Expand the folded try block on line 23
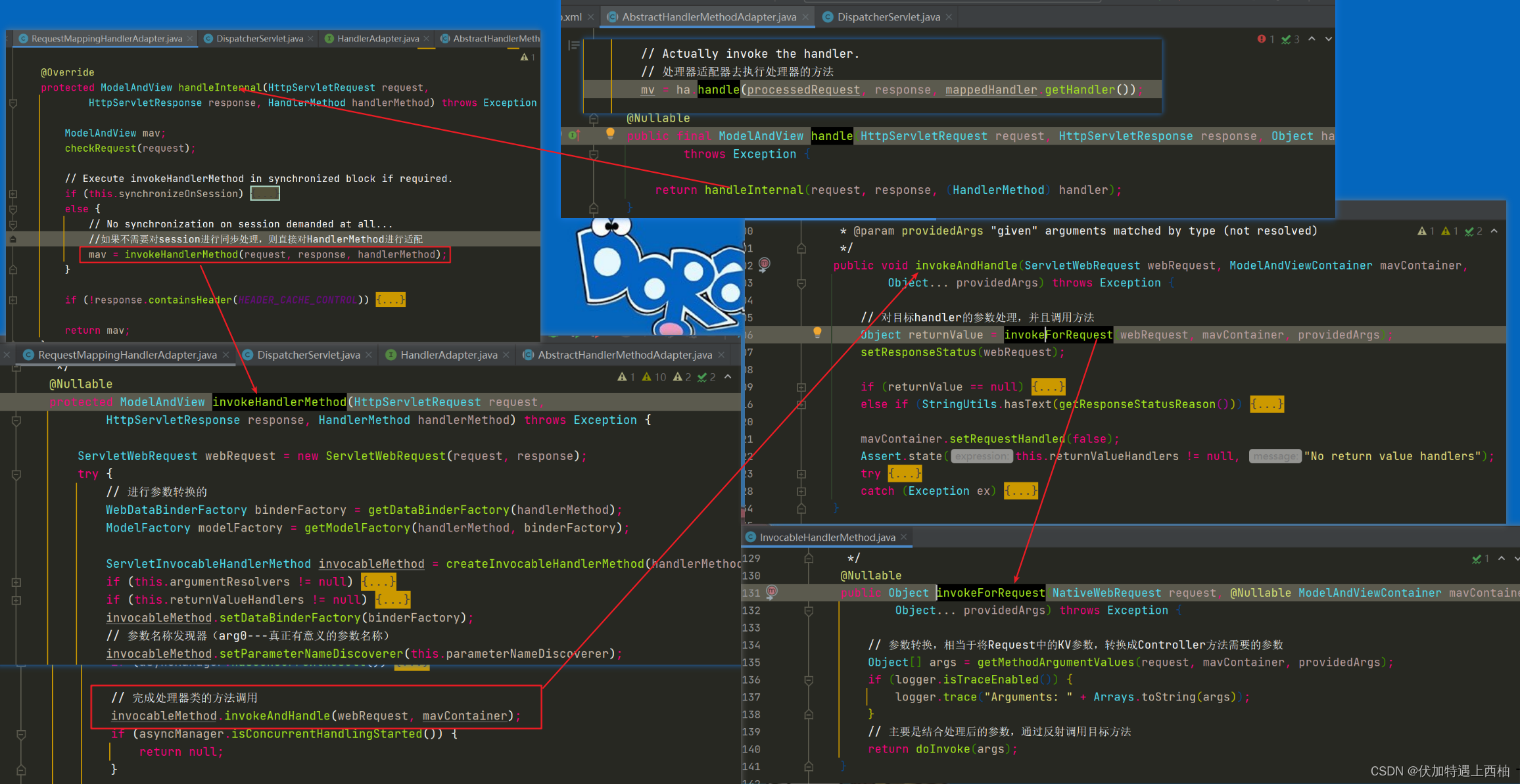Screen dimensions: 1520x784 [x=905, y=473]
